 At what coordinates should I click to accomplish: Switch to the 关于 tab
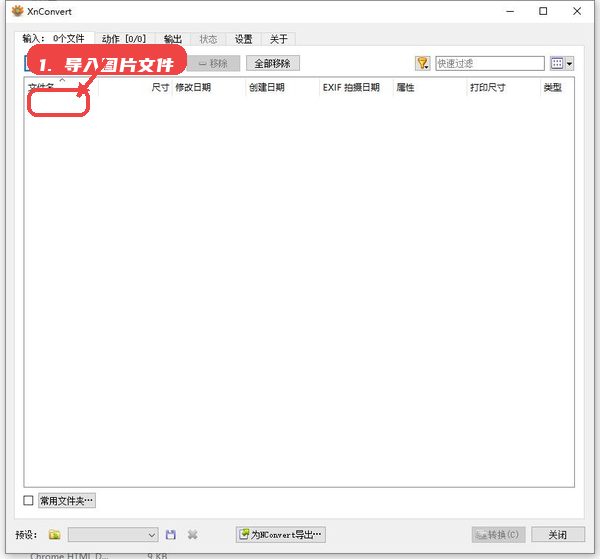pyautogui.click(x=278, y=39)
